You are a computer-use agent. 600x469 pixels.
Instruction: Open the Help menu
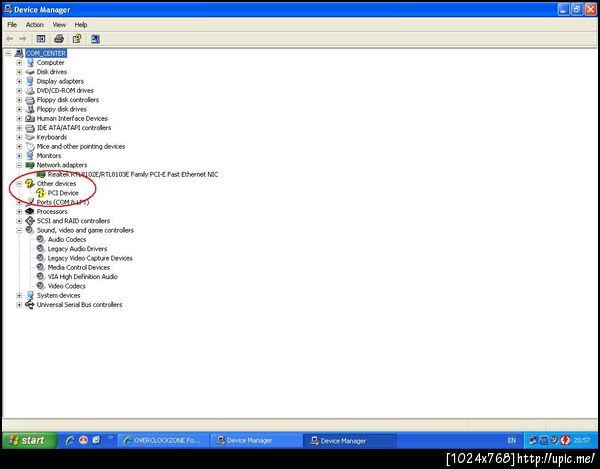click(81, 24)
